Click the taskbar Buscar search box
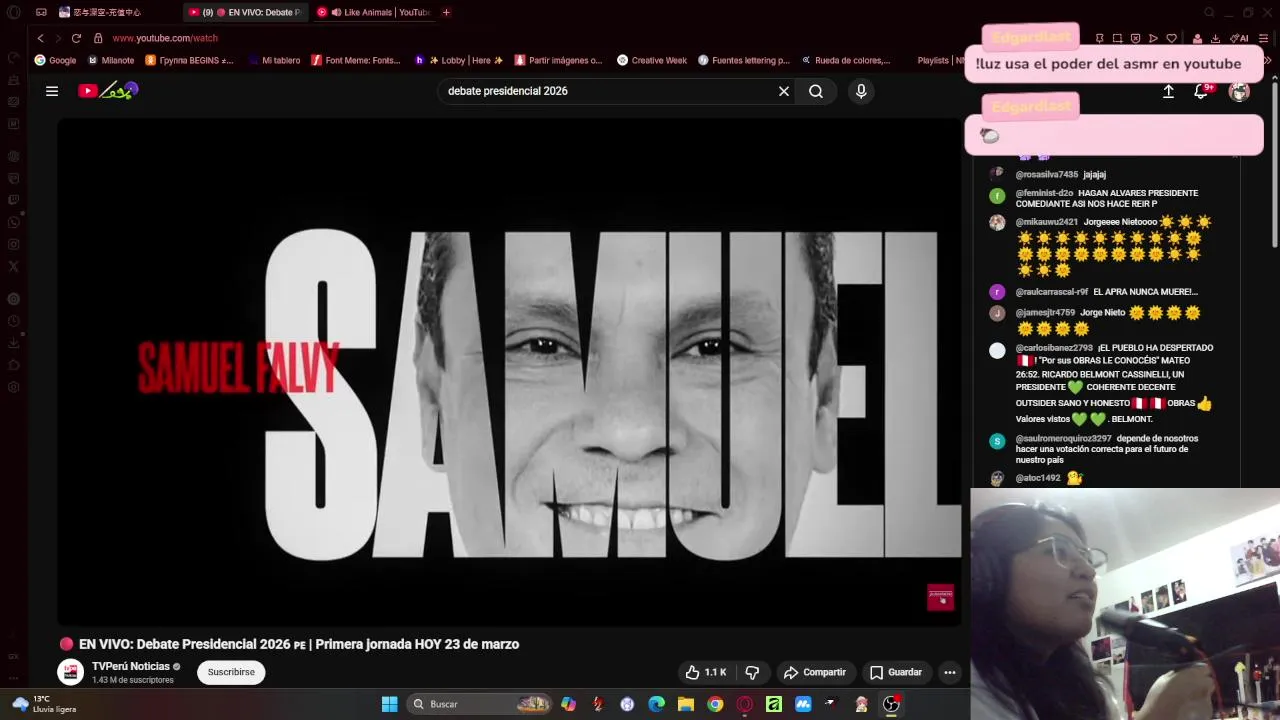Viewport: 1280px width, 720px height. click(480, 704)
